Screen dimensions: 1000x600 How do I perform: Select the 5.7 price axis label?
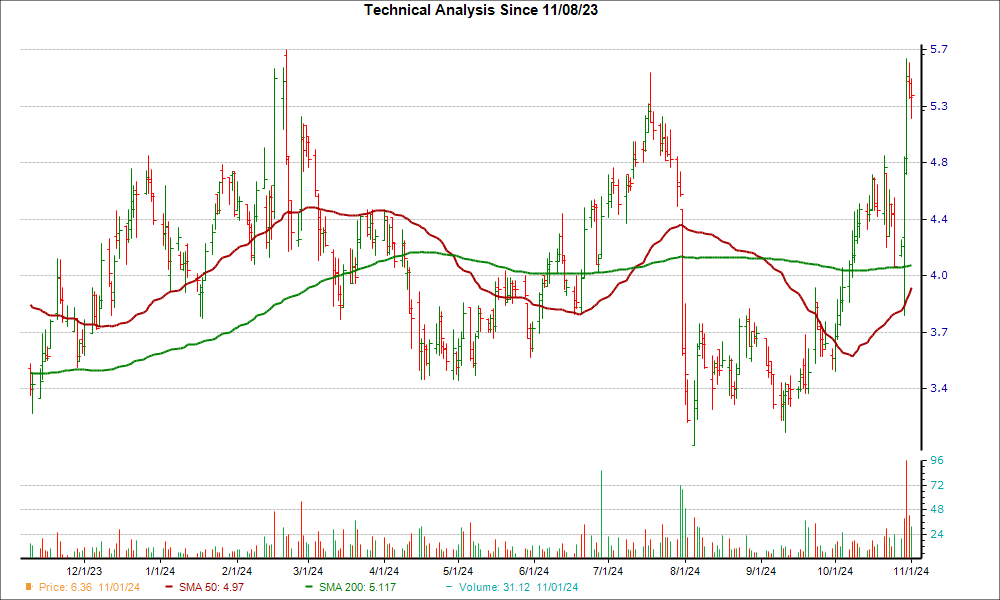click(939, 50)
